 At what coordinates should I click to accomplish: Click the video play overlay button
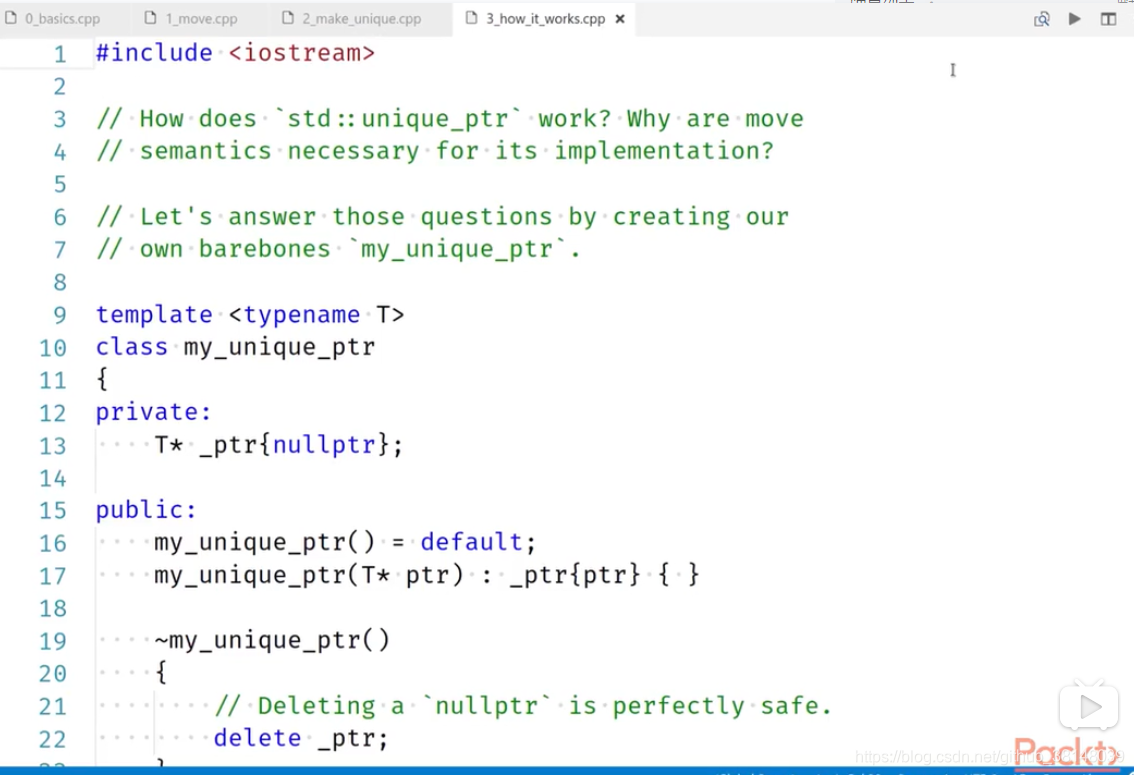(1089, 706)
